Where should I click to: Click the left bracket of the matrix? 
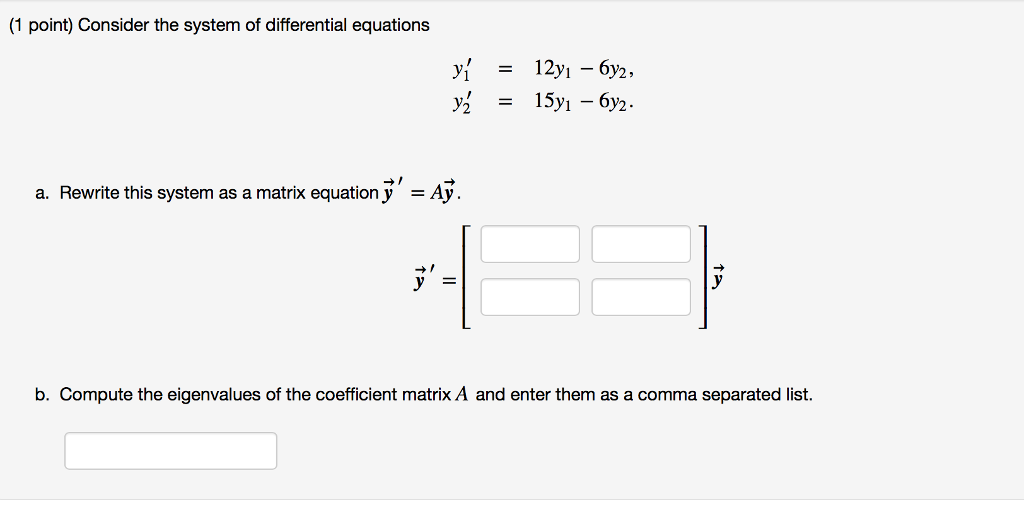[x=466, y=277]
